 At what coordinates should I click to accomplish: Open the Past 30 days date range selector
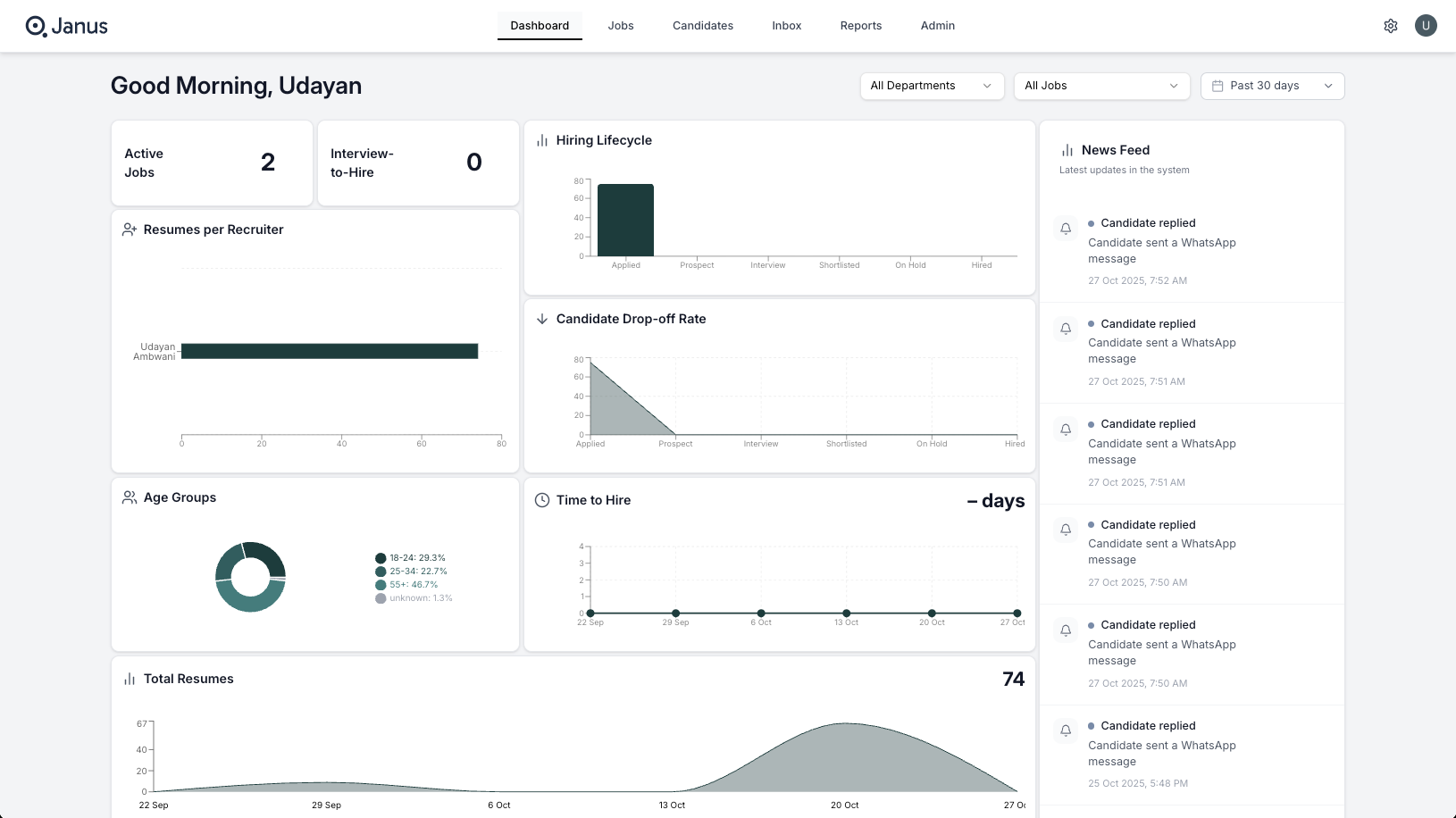pyautogui.click(x=1272, y=86)
